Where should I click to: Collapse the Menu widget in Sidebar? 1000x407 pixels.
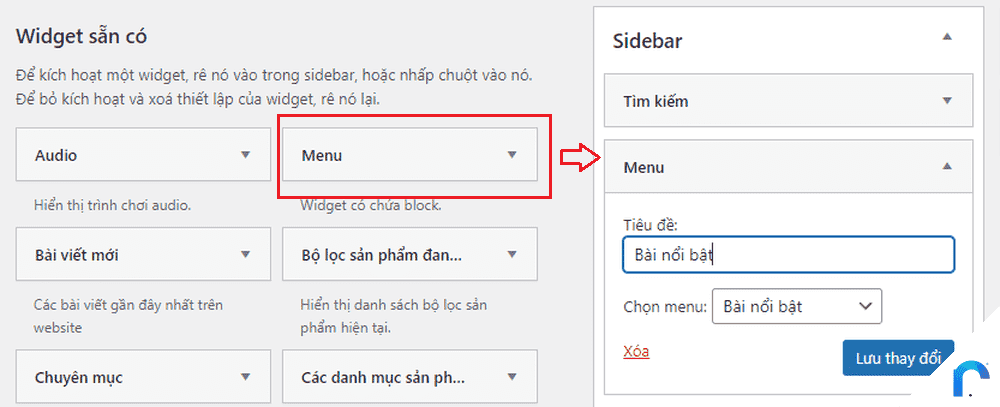coord(947,166)
